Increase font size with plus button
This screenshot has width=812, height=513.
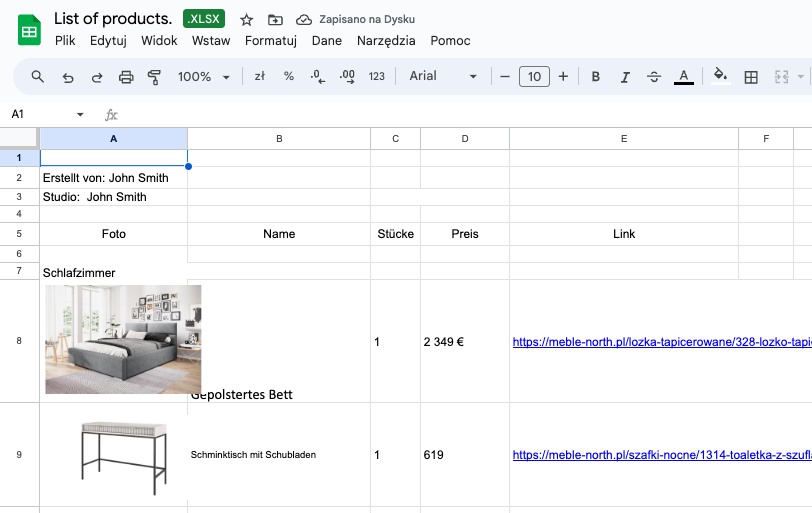(x=563, y=77)
